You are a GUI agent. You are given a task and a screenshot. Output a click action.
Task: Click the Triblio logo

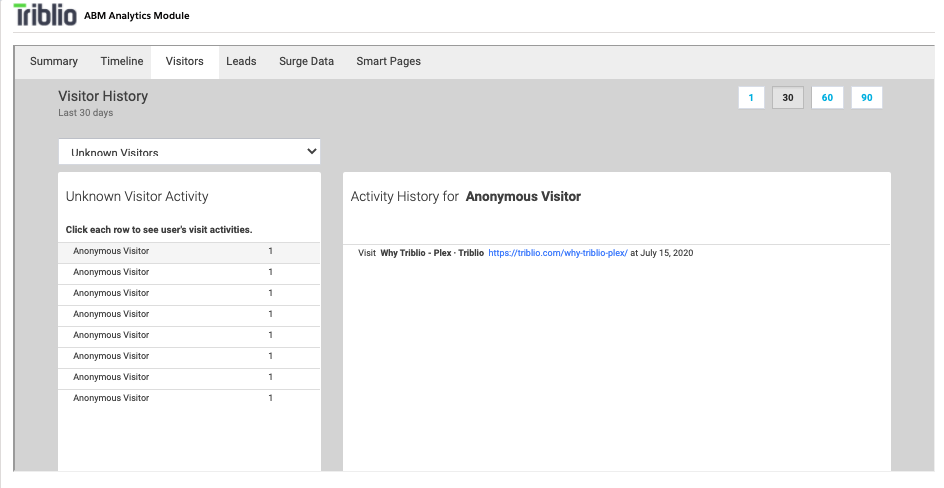coord(45,14)
